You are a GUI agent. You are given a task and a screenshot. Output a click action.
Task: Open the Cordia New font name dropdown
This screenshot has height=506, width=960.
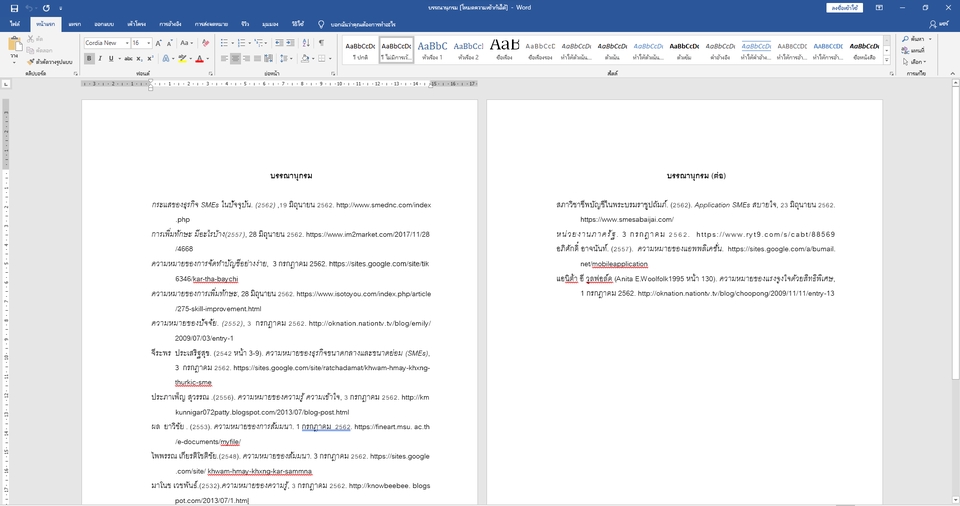[x=127, y=43]
